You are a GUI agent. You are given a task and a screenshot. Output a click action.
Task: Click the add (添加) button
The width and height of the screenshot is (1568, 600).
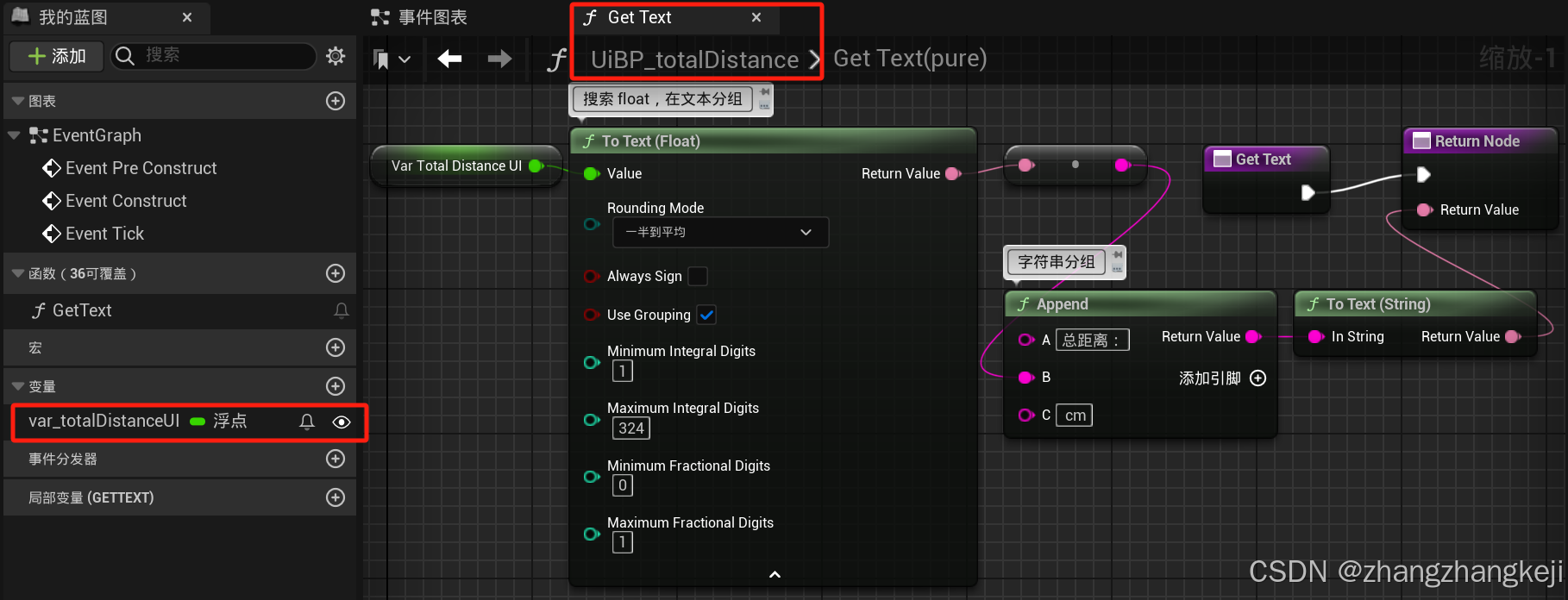(x=57, y=56)
